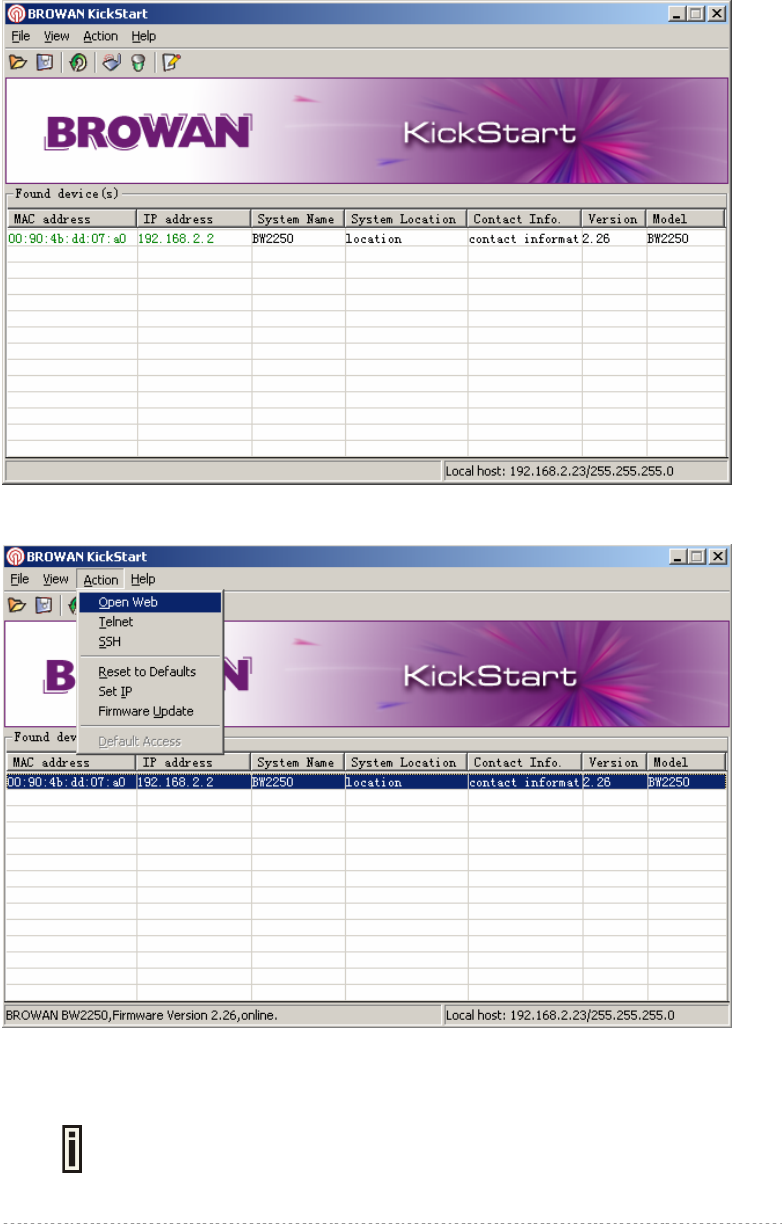The image size is (783, 1227).
Task: Choose SSH from the Action menu
Action: (x=150, y=641)
